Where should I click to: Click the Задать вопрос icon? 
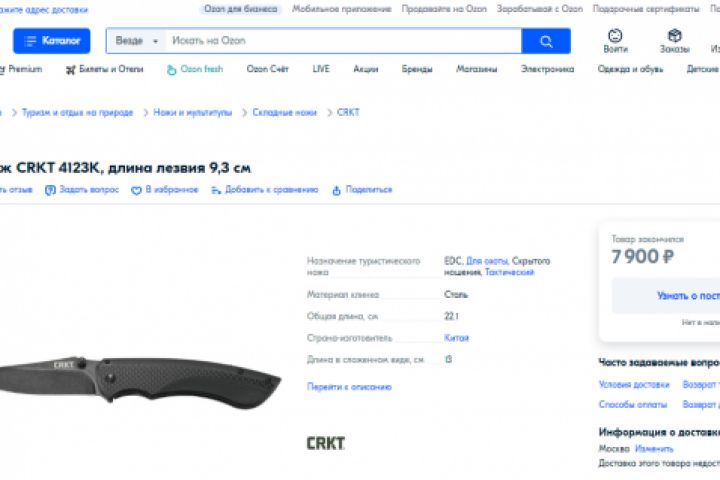point(50,190)
